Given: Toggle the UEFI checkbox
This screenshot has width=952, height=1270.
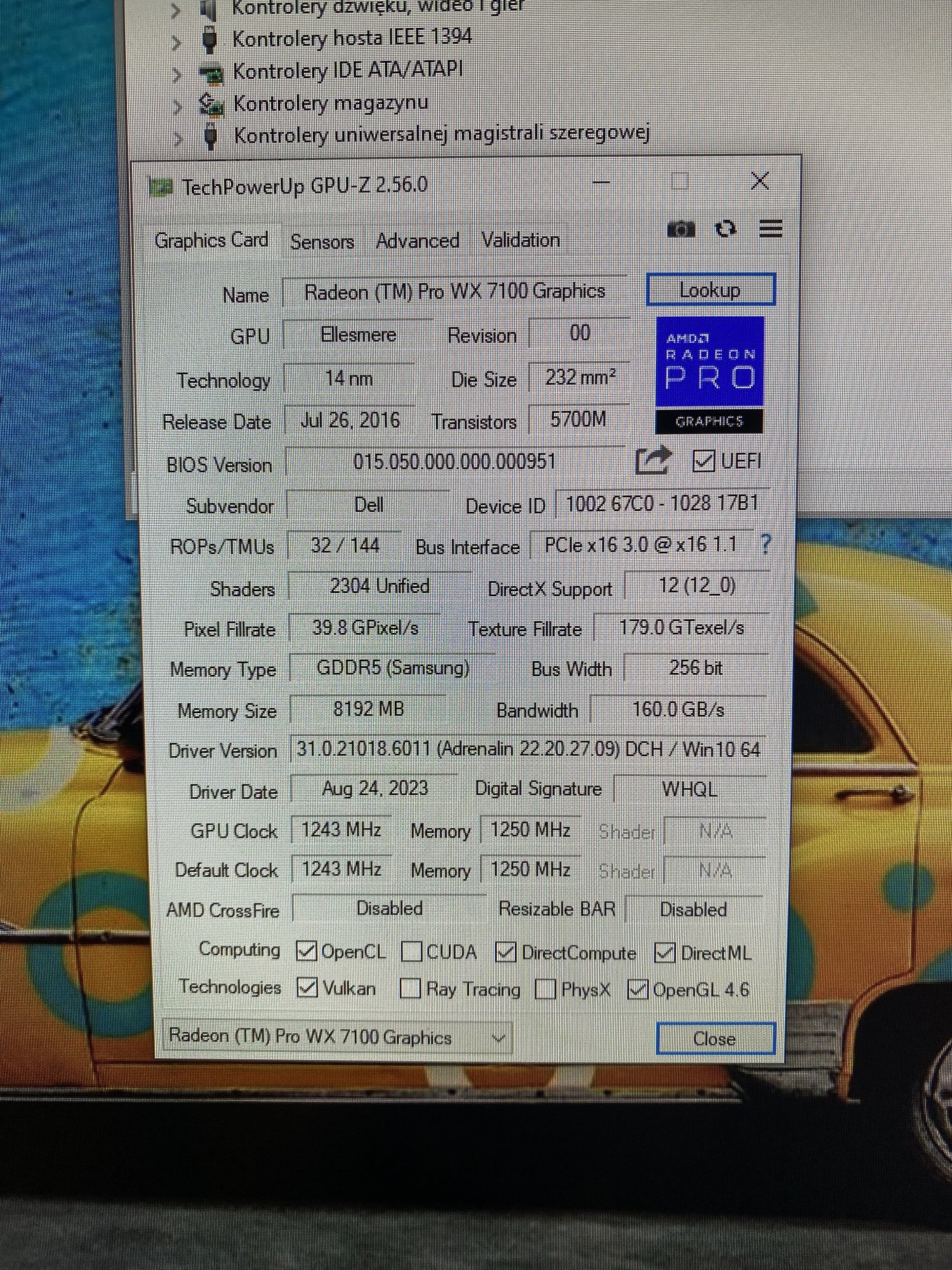Looking at the screenshot, I should [703, 461].
